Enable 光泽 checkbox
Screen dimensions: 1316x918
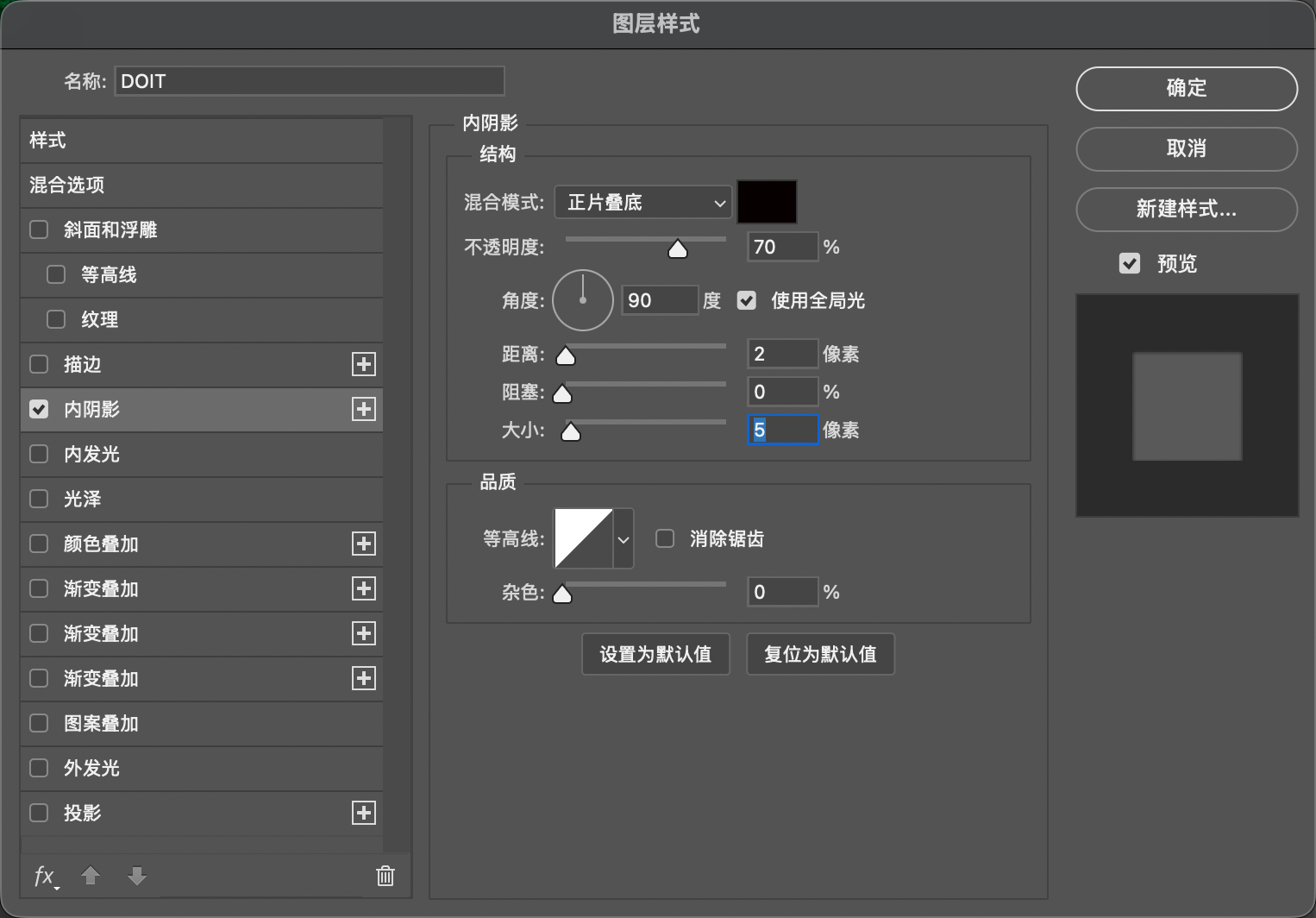39,499
